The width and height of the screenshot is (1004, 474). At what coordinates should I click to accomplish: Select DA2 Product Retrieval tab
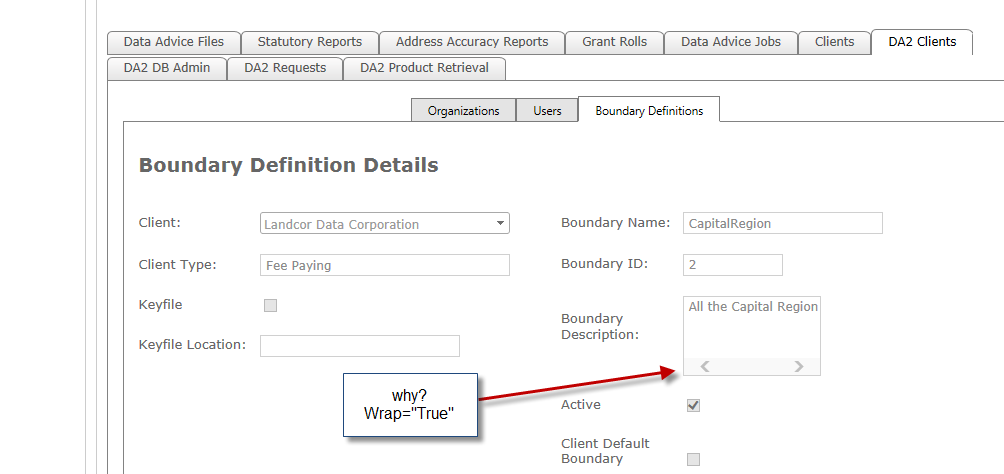[424, 68]
